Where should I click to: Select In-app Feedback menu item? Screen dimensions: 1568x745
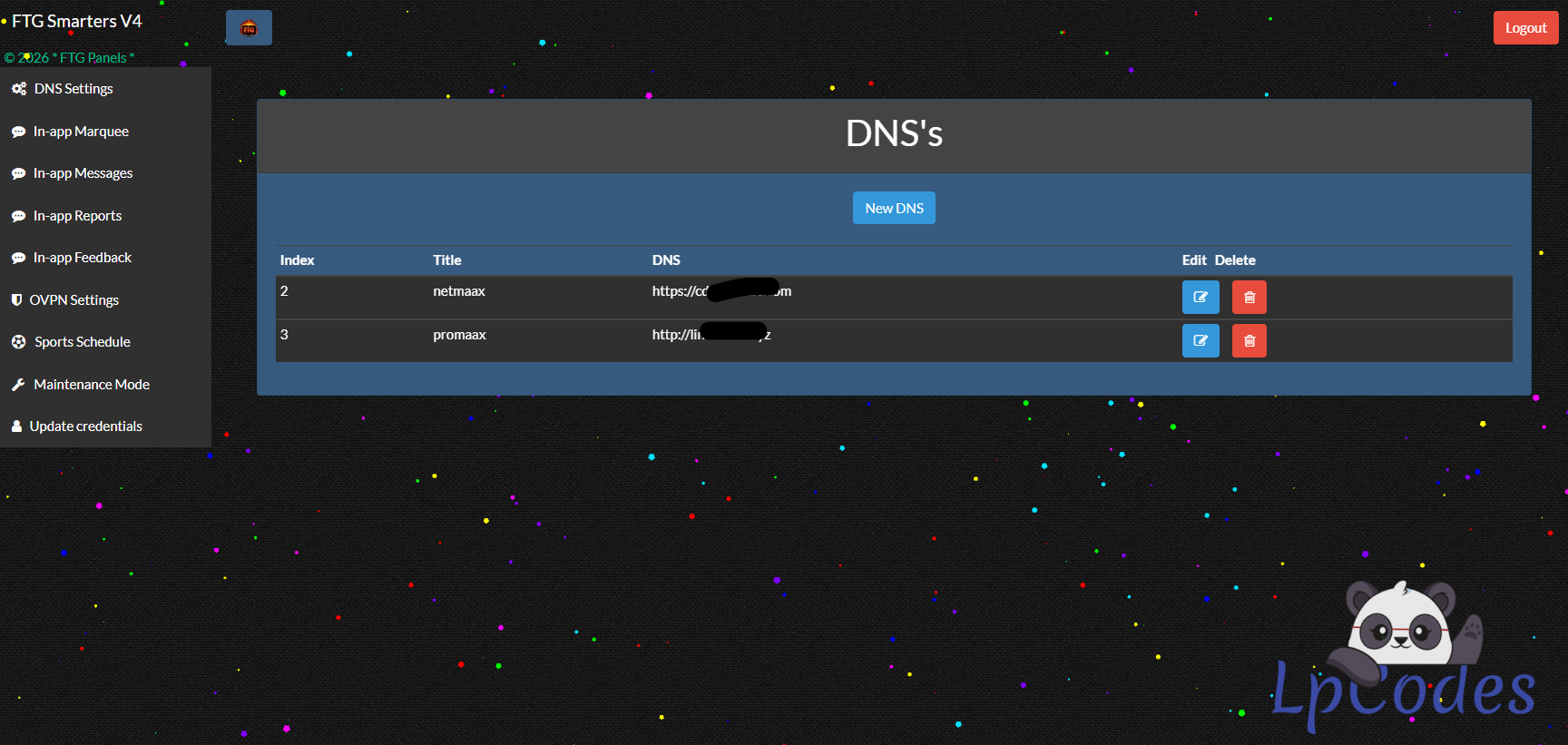click(x=82, y=258)
